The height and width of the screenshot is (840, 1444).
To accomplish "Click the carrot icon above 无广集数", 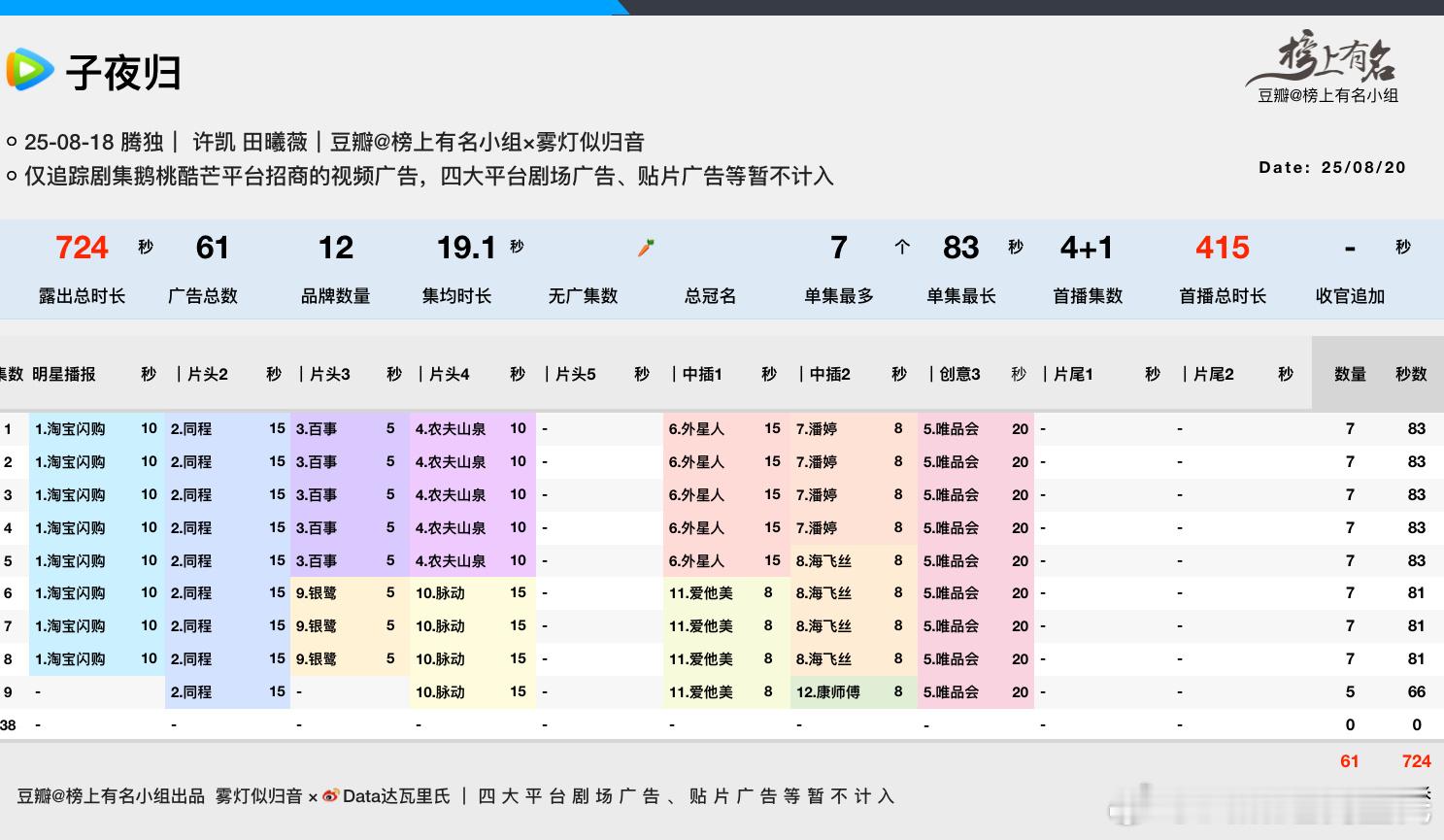I will click(646, 248).
